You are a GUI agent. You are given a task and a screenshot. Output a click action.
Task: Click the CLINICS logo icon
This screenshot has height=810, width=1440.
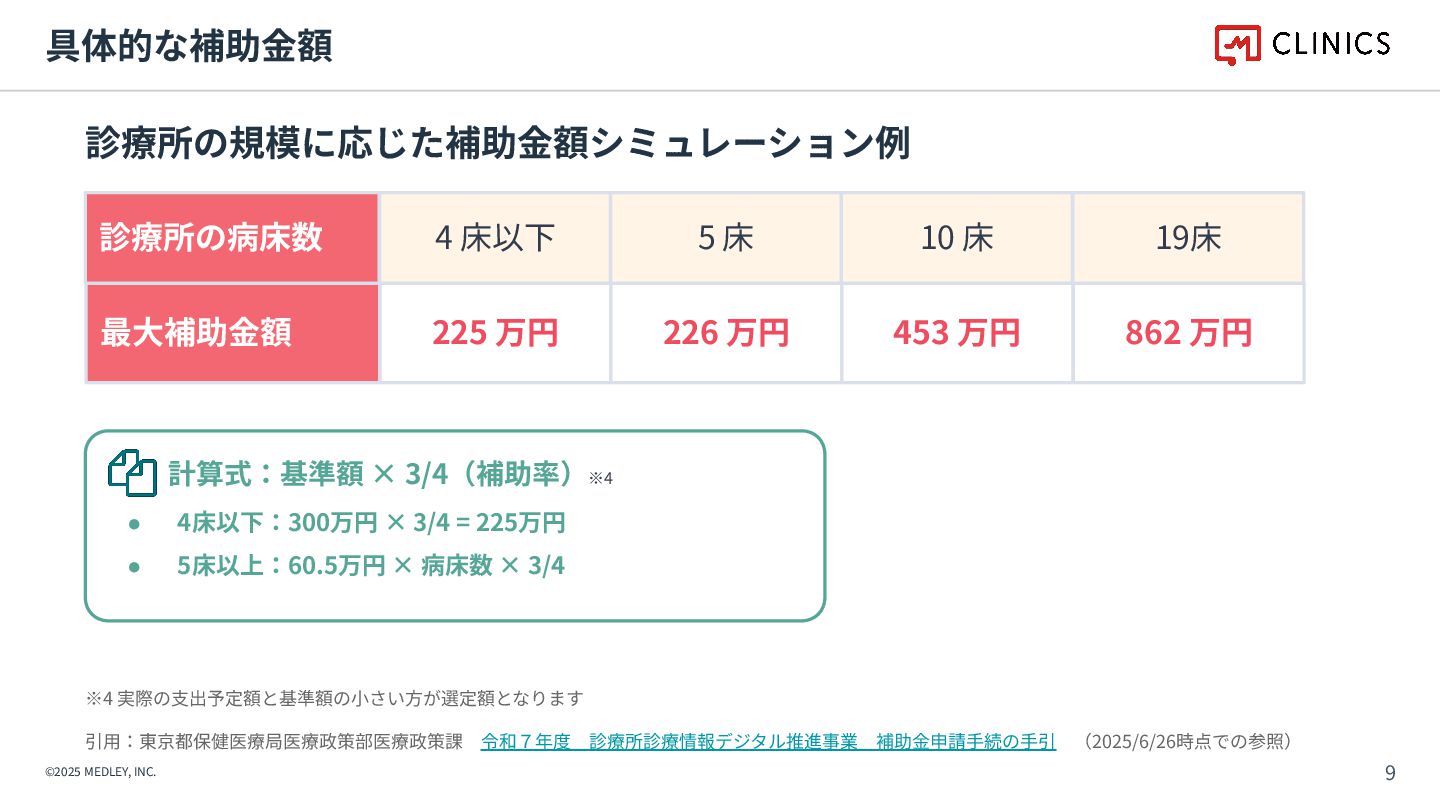(1237, 45)
